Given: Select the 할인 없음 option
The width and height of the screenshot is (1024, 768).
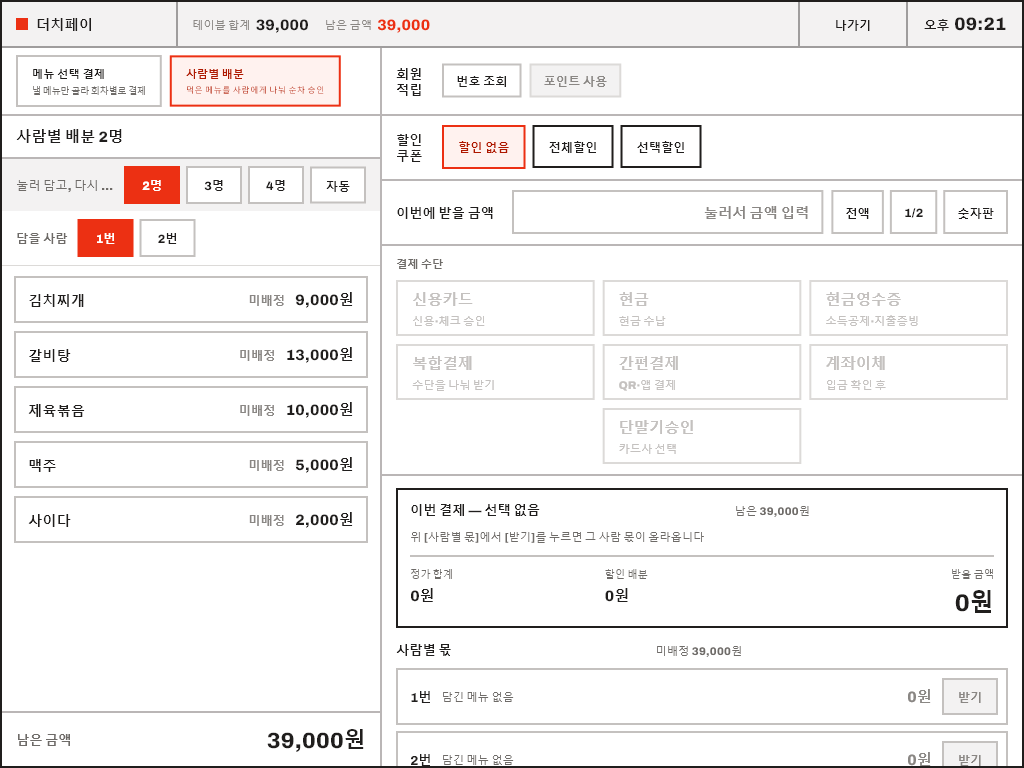Looking at the screenshot, I should coord(484,147).
